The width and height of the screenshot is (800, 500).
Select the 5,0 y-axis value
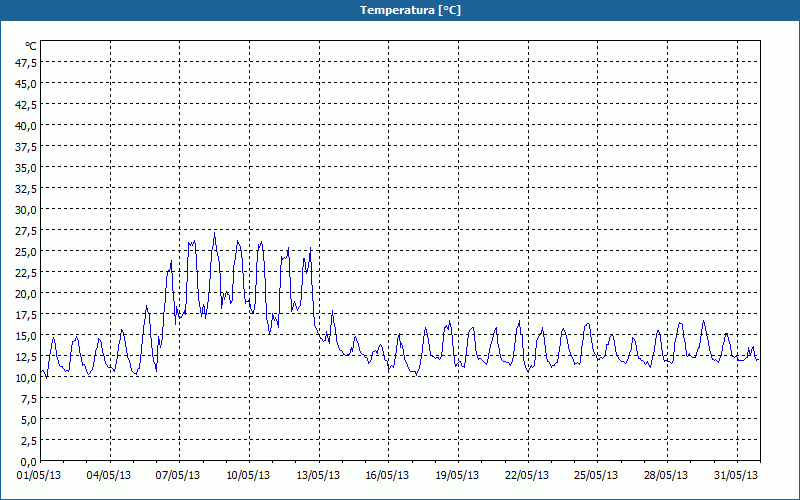point(29,420)
